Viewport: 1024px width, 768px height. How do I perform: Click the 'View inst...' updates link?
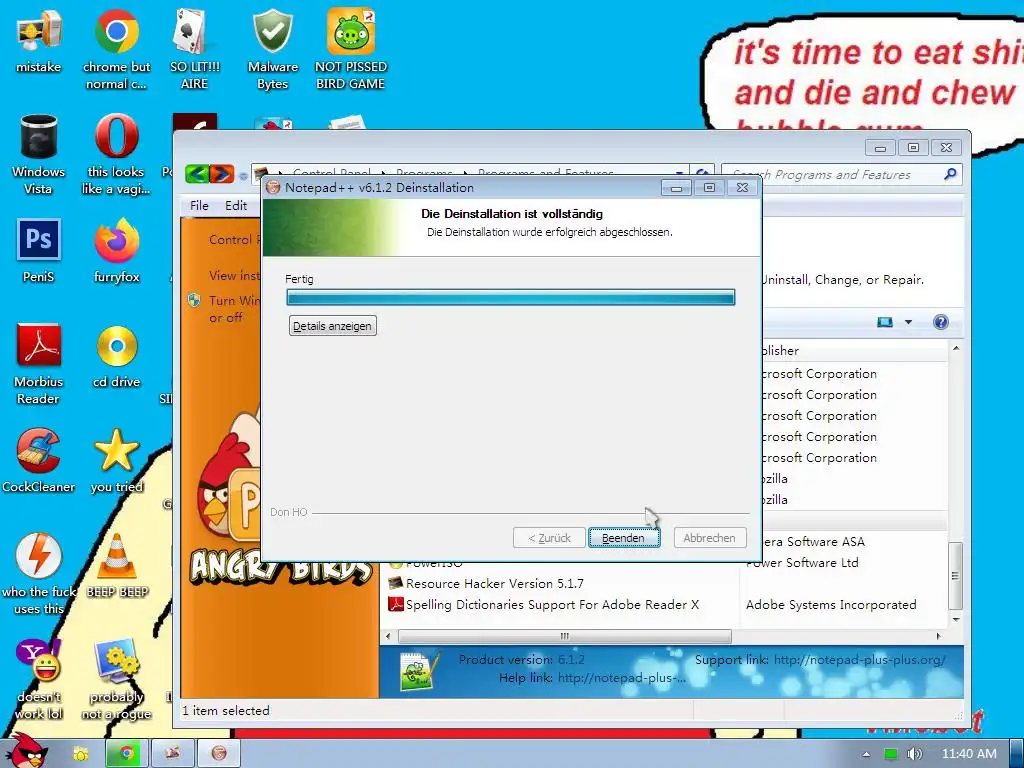(x=234, y=276)
